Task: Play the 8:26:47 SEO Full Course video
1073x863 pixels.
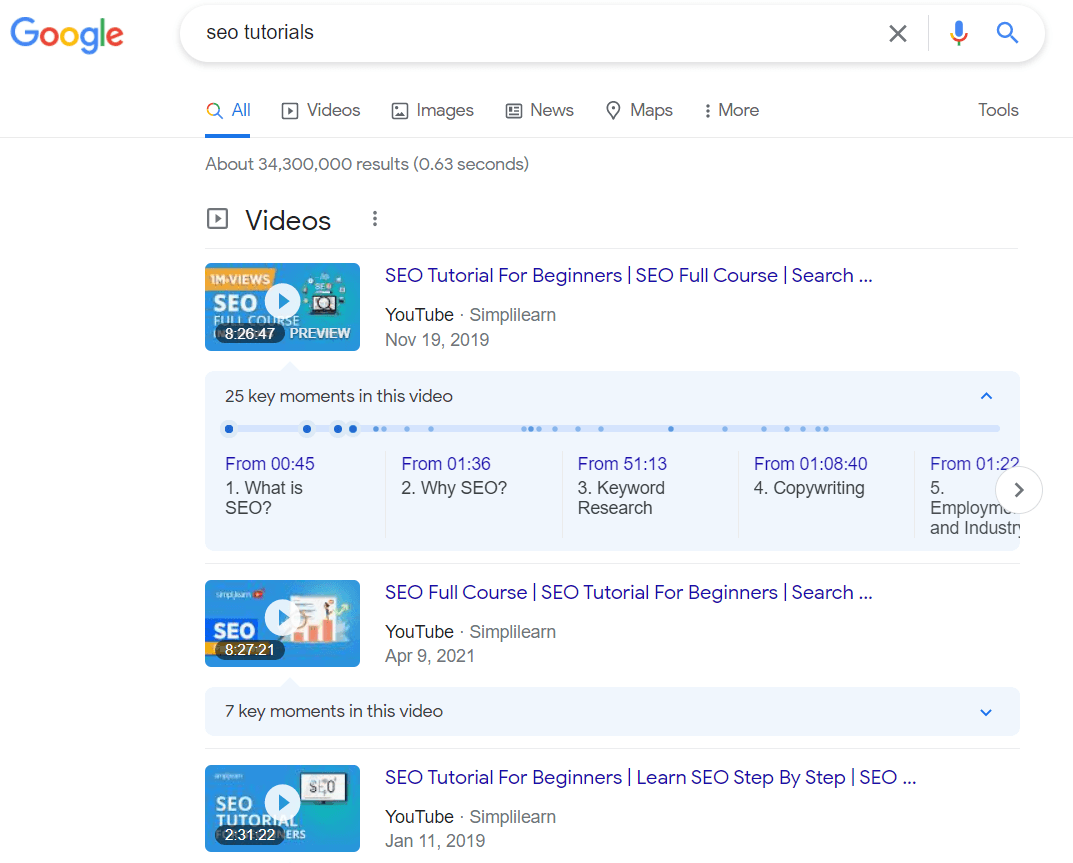Action: 282,300
